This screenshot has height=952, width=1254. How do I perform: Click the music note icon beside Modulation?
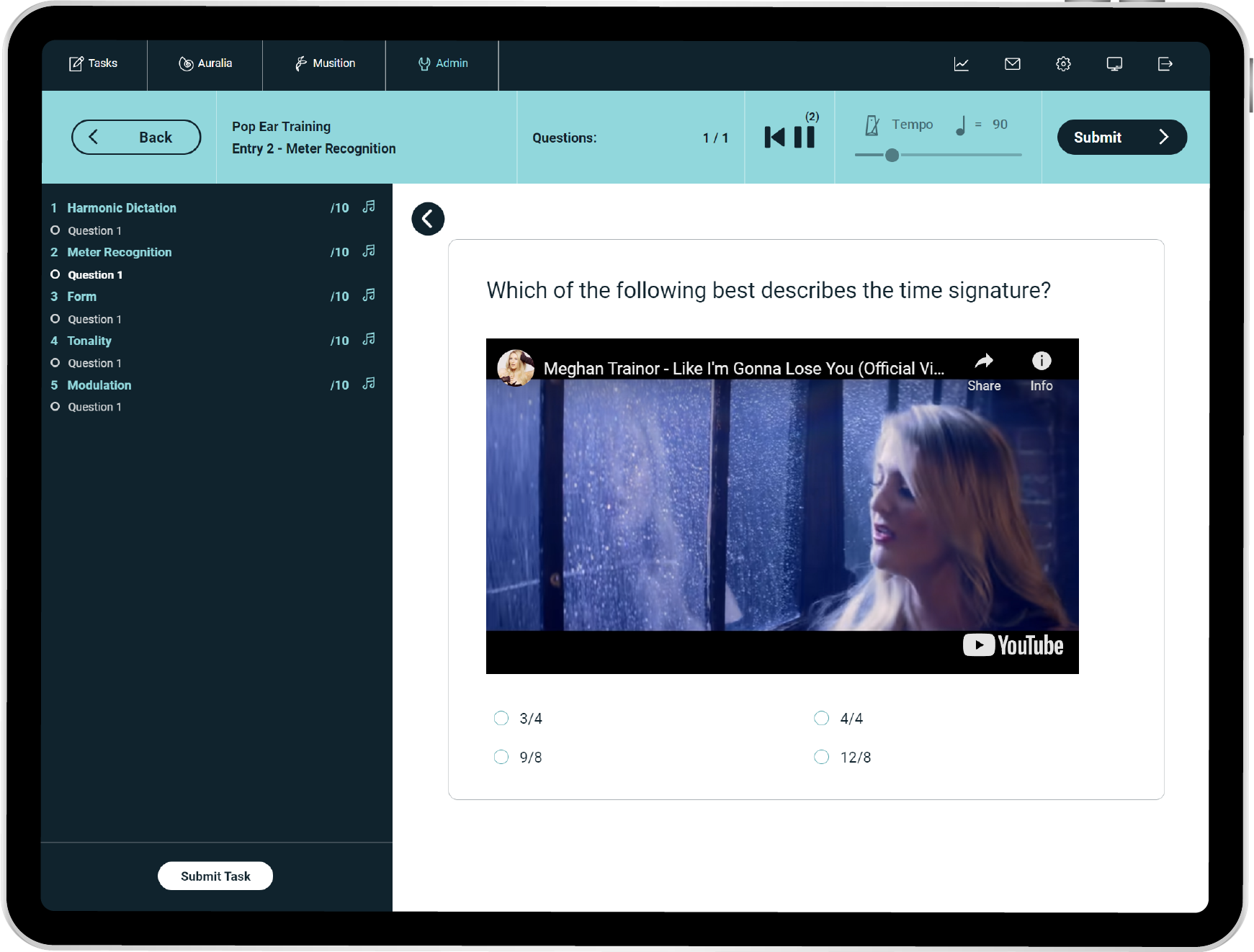pos(369,384)
